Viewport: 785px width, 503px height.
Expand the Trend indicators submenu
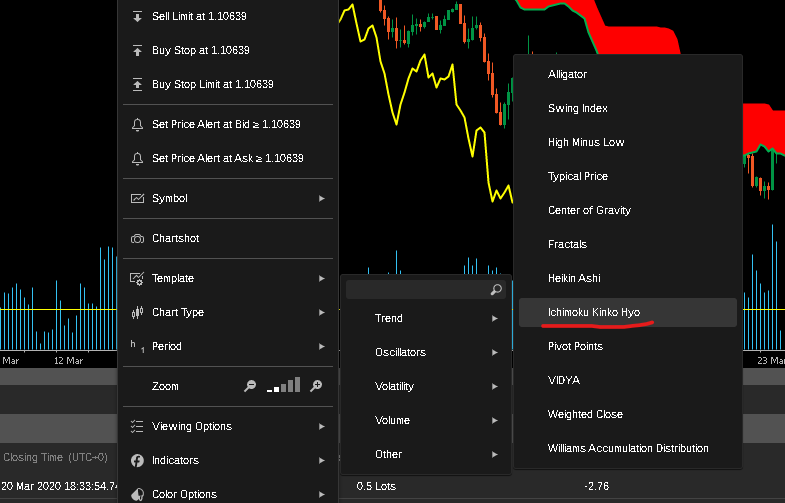(426, 319)
